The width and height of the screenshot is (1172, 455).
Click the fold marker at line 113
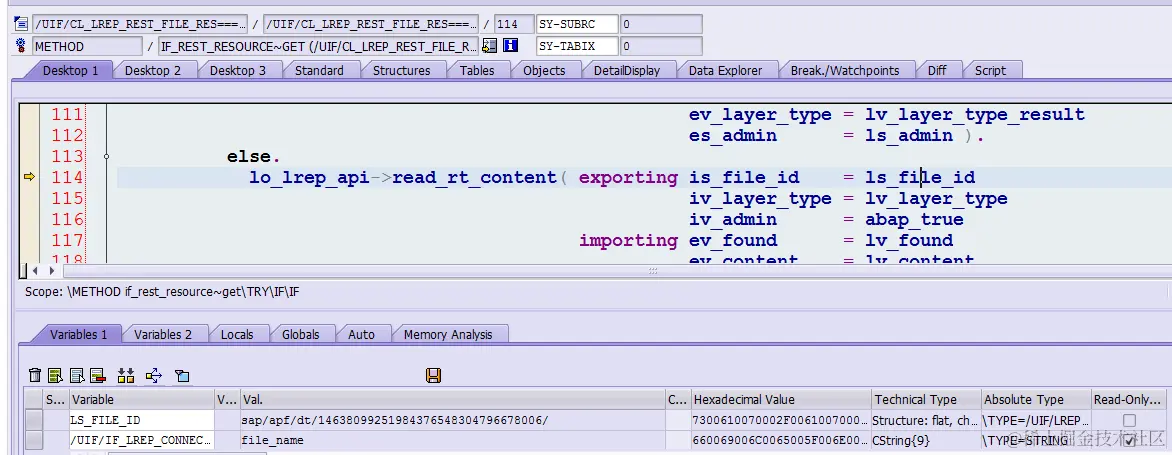pos(106,156)
